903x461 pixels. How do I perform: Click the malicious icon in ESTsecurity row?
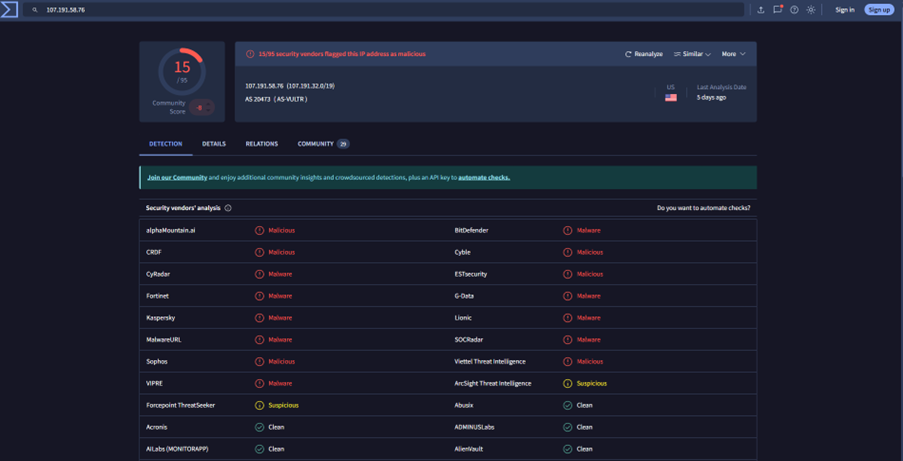coord(568,274)
